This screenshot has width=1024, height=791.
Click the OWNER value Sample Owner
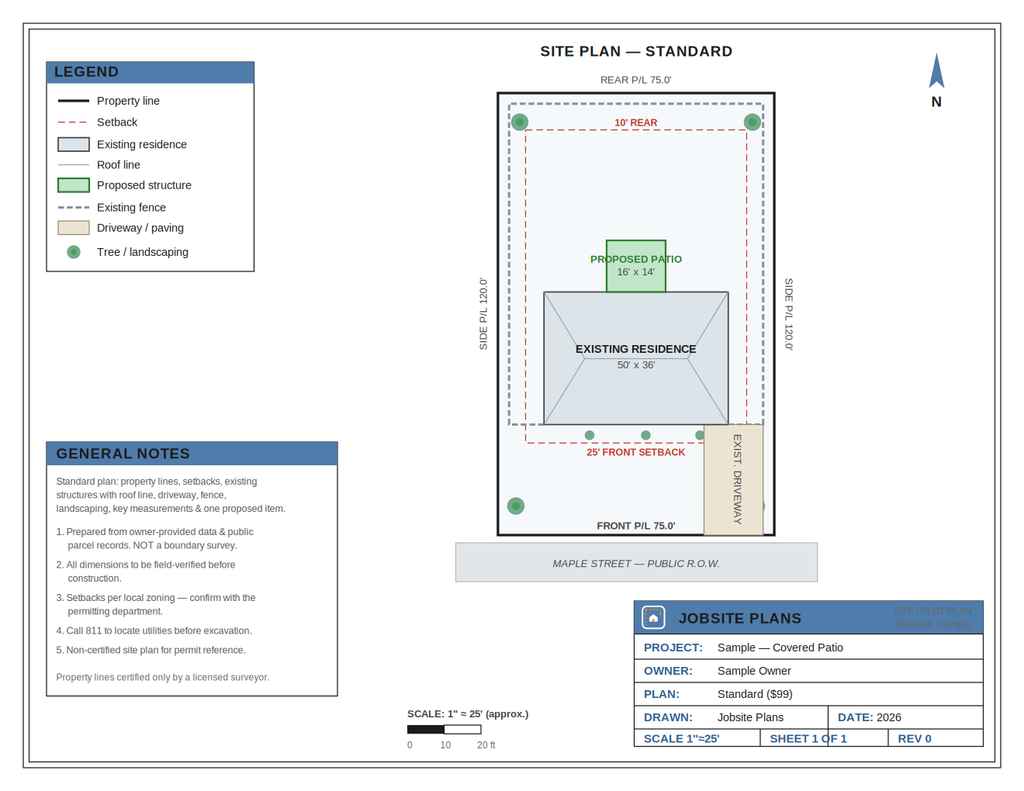[x=754, y=671]
